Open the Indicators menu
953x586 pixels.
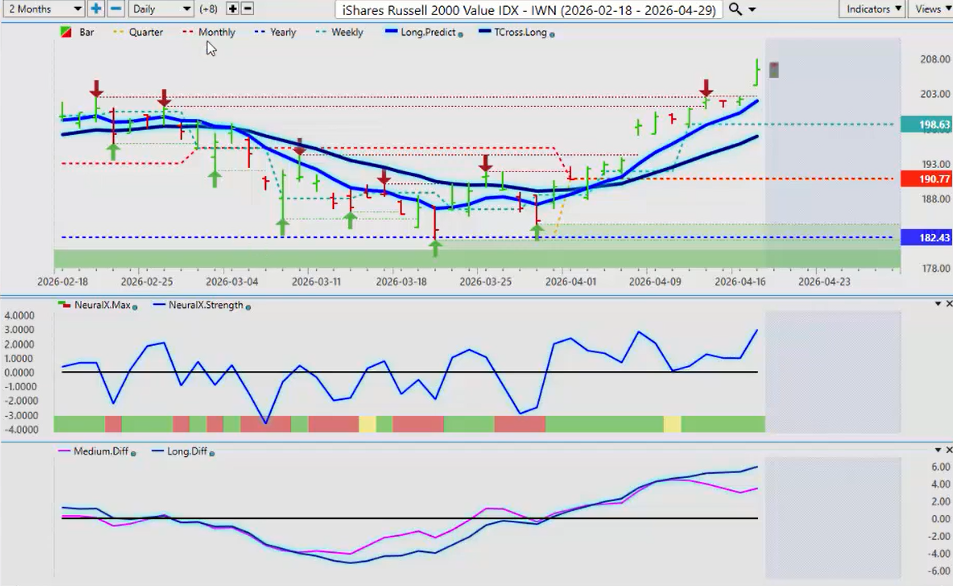[872, 8]
